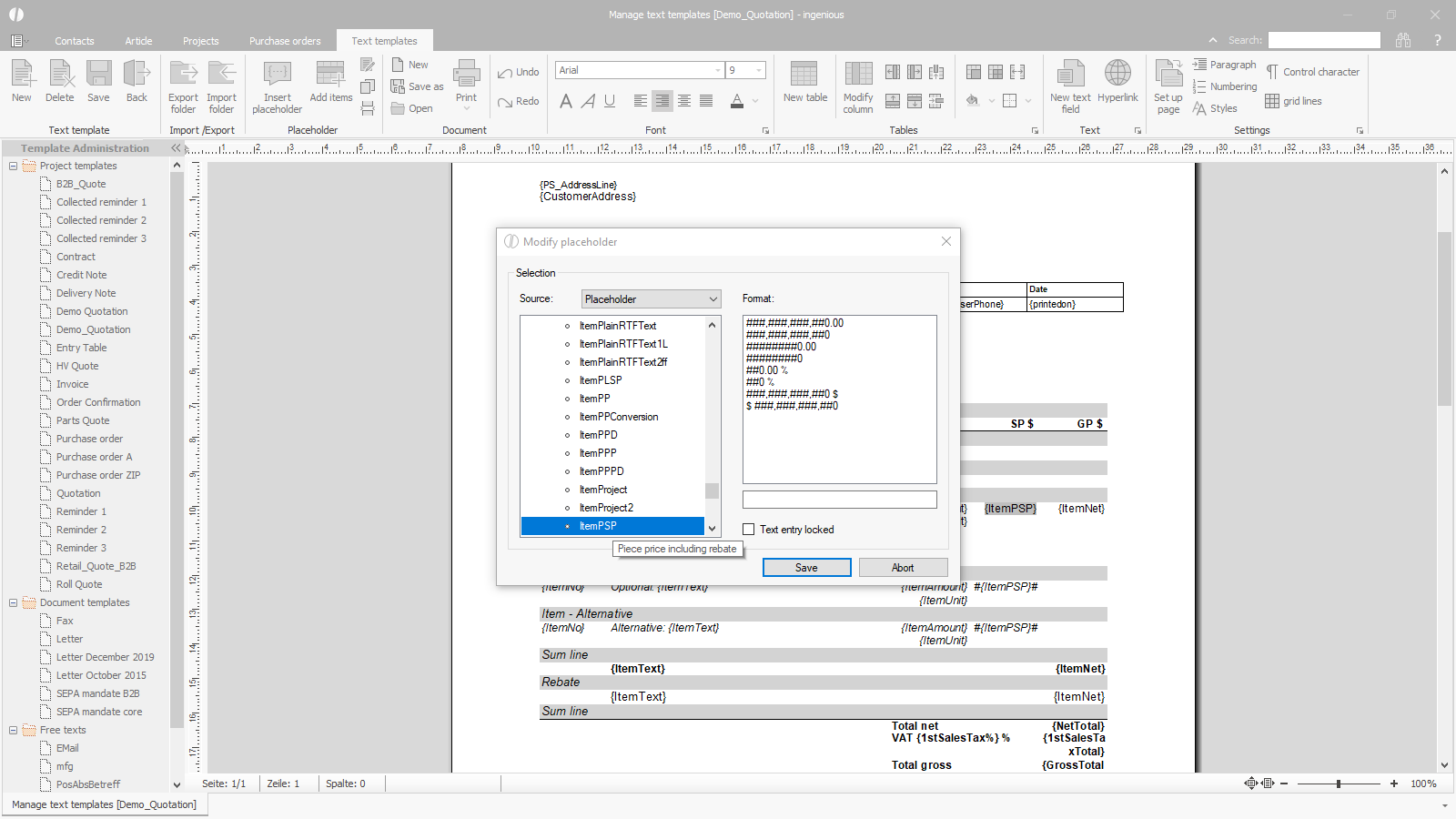Click the Print document icon

coord(466,75)
